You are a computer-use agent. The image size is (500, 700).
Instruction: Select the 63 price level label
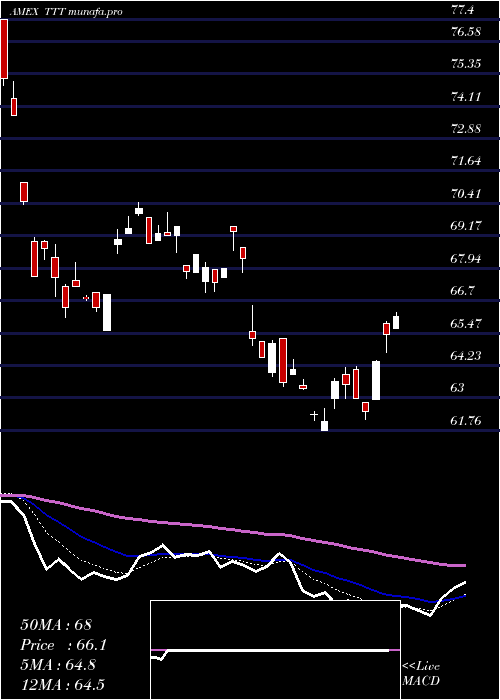(x=458, y=388)
